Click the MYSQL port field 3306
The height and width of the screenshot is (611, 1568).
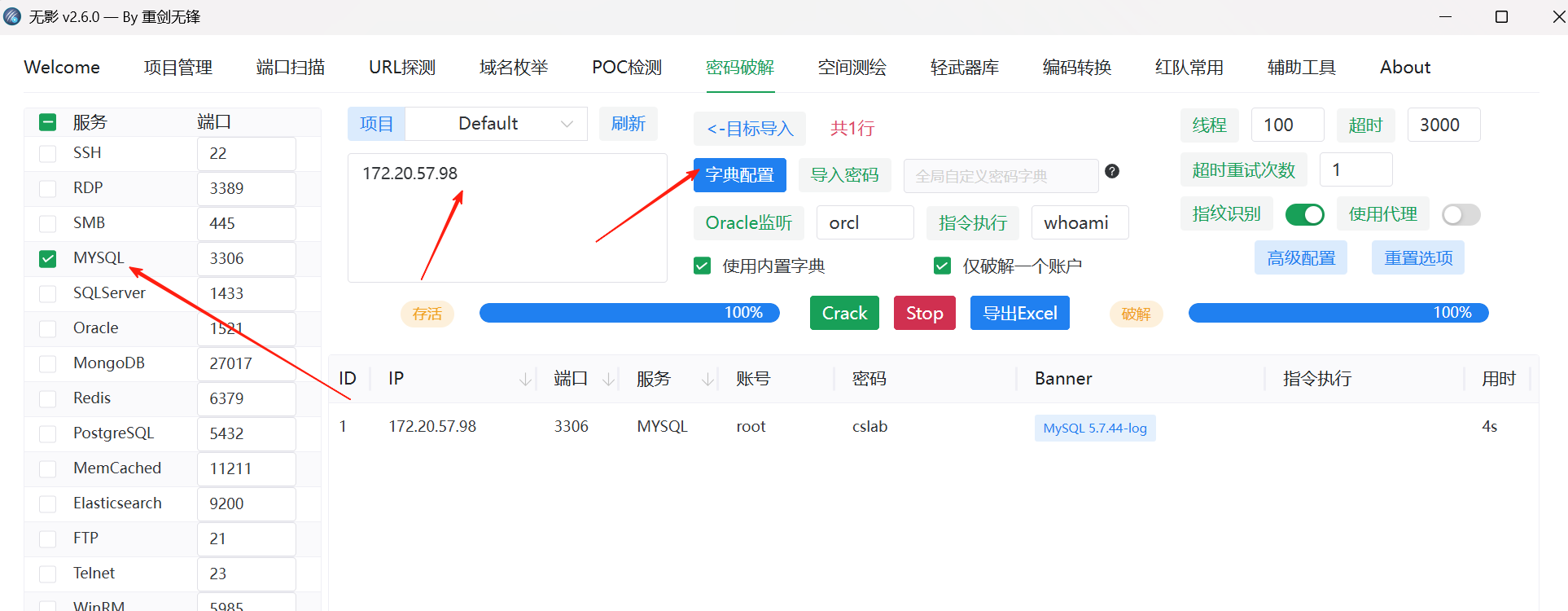[247, 259]
